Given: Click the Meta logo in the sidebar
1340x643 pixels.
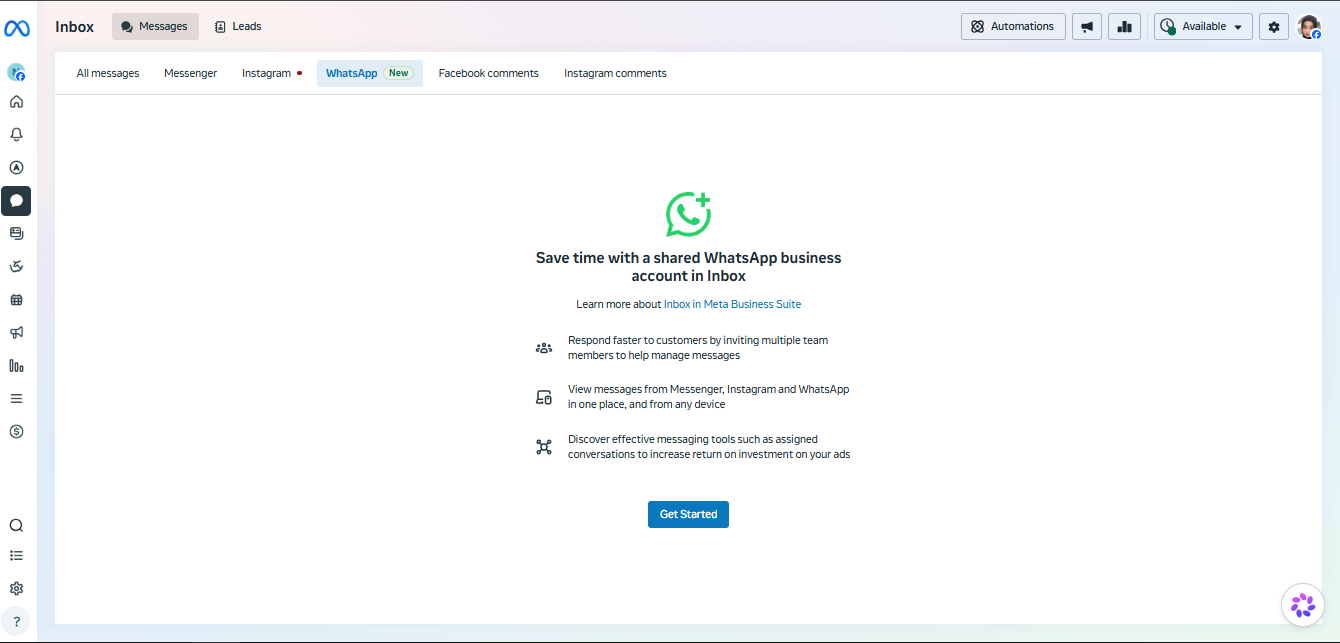Looking at the screenshot, I should pyautogui.click(x=16, y=29).
